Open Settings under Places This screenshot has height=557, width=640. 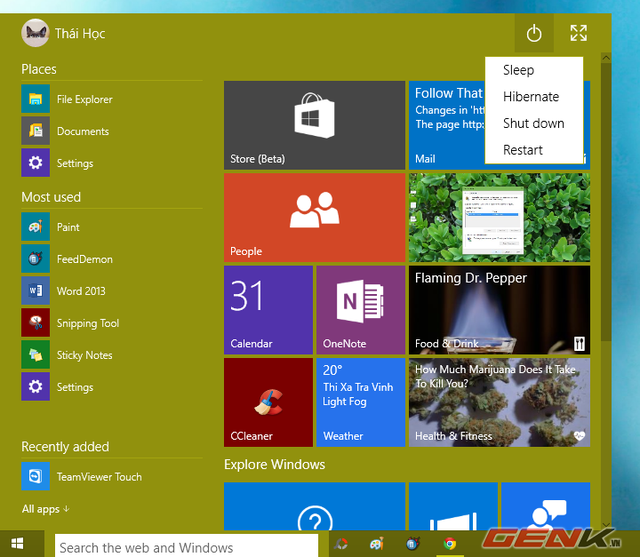click(x=111, y=163)
